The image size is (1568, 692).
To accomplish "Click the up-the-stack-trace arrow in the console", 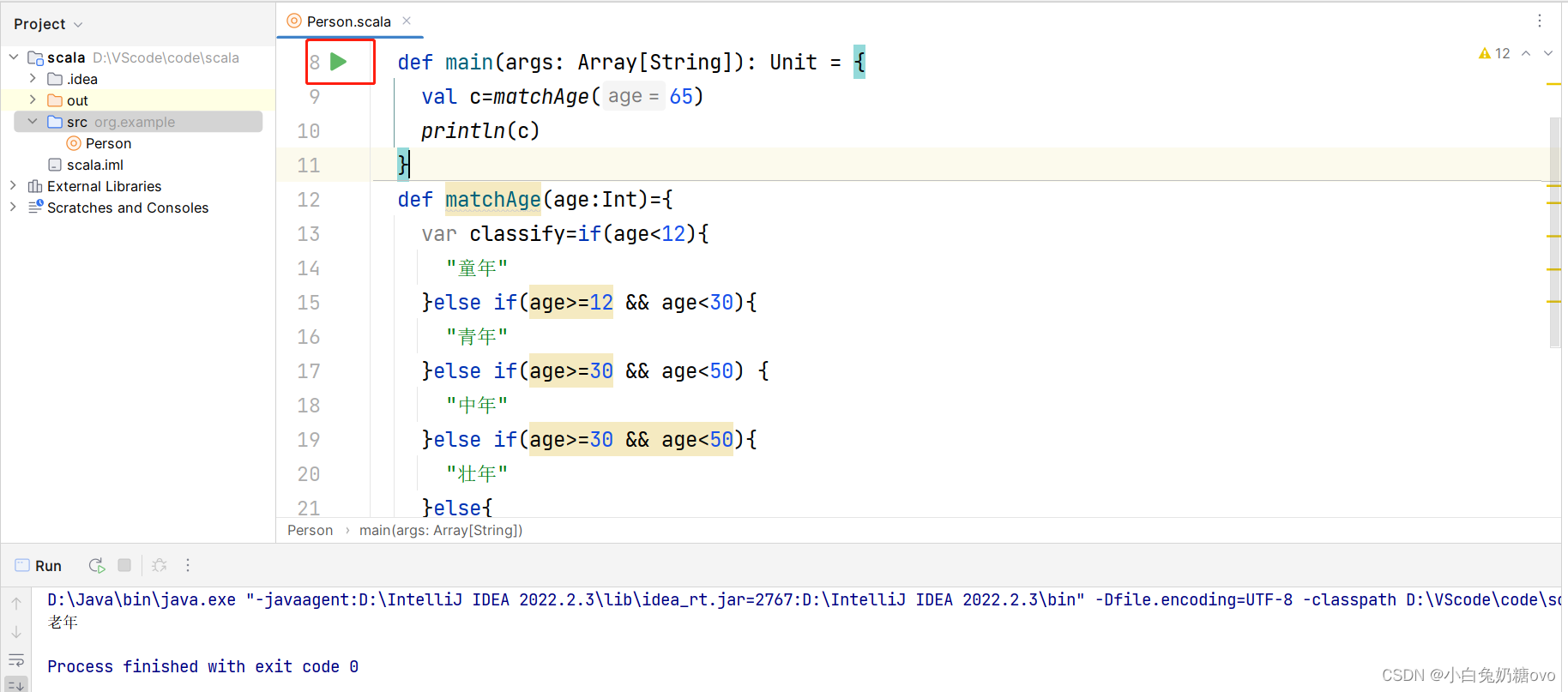I will click(x=16, y=604).
